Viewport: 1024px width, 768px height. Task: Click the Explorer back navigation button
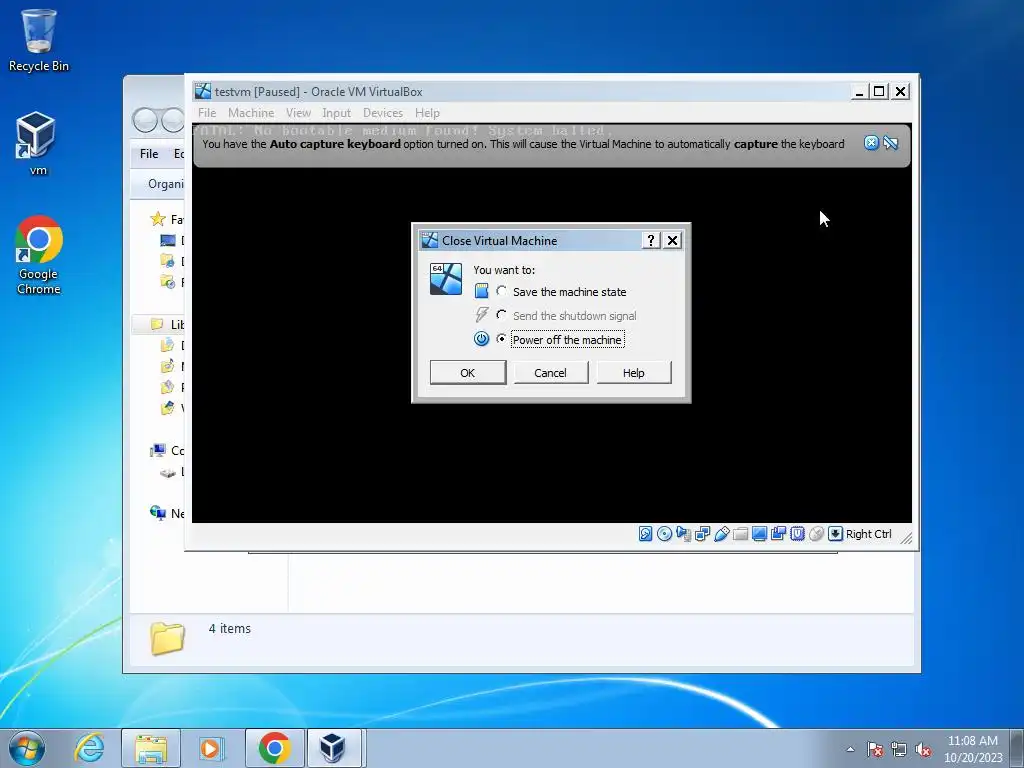145,120
